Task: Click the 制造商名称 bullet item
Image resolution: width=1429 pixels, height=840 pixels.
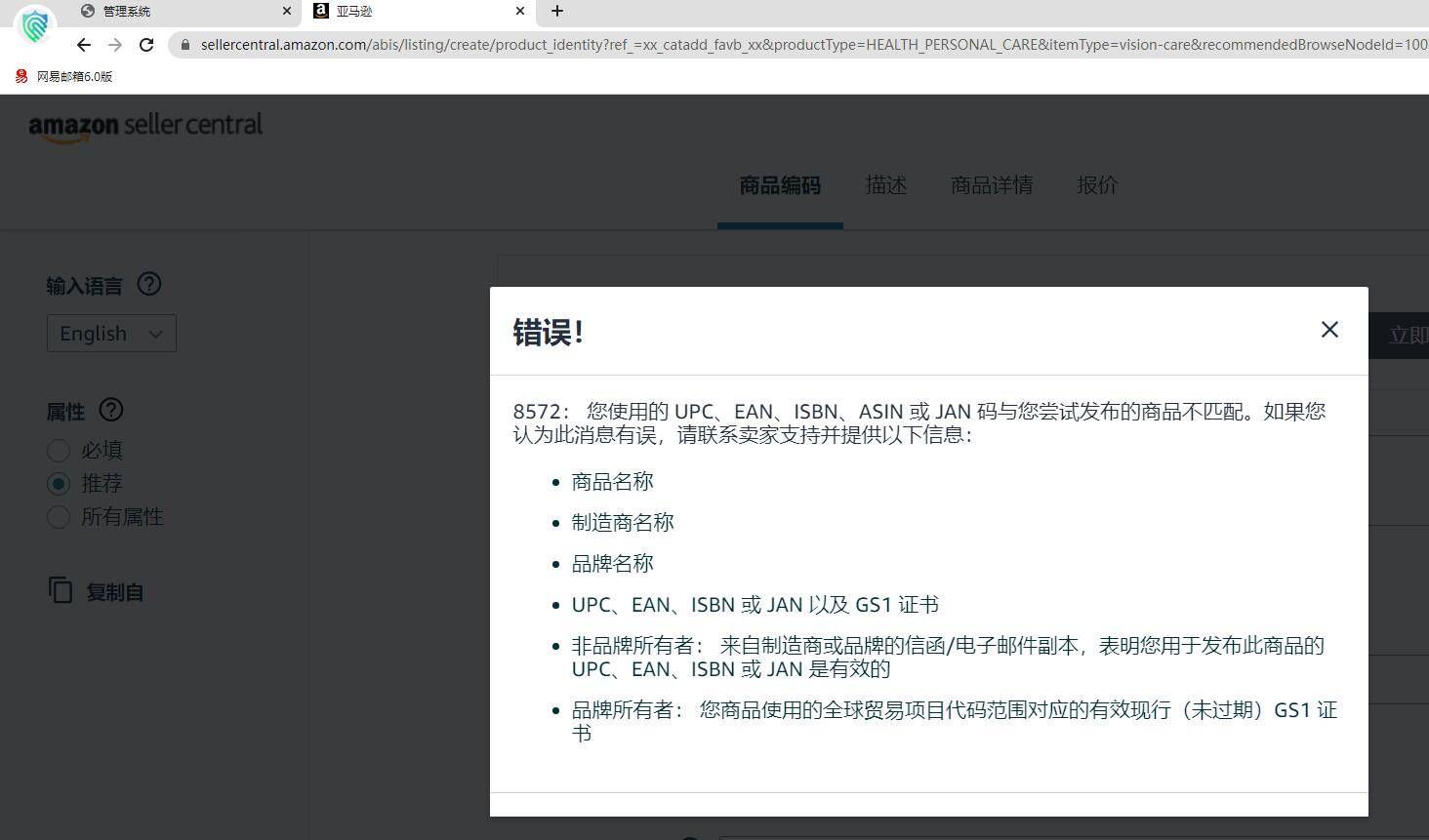Action: click(623, 523)
